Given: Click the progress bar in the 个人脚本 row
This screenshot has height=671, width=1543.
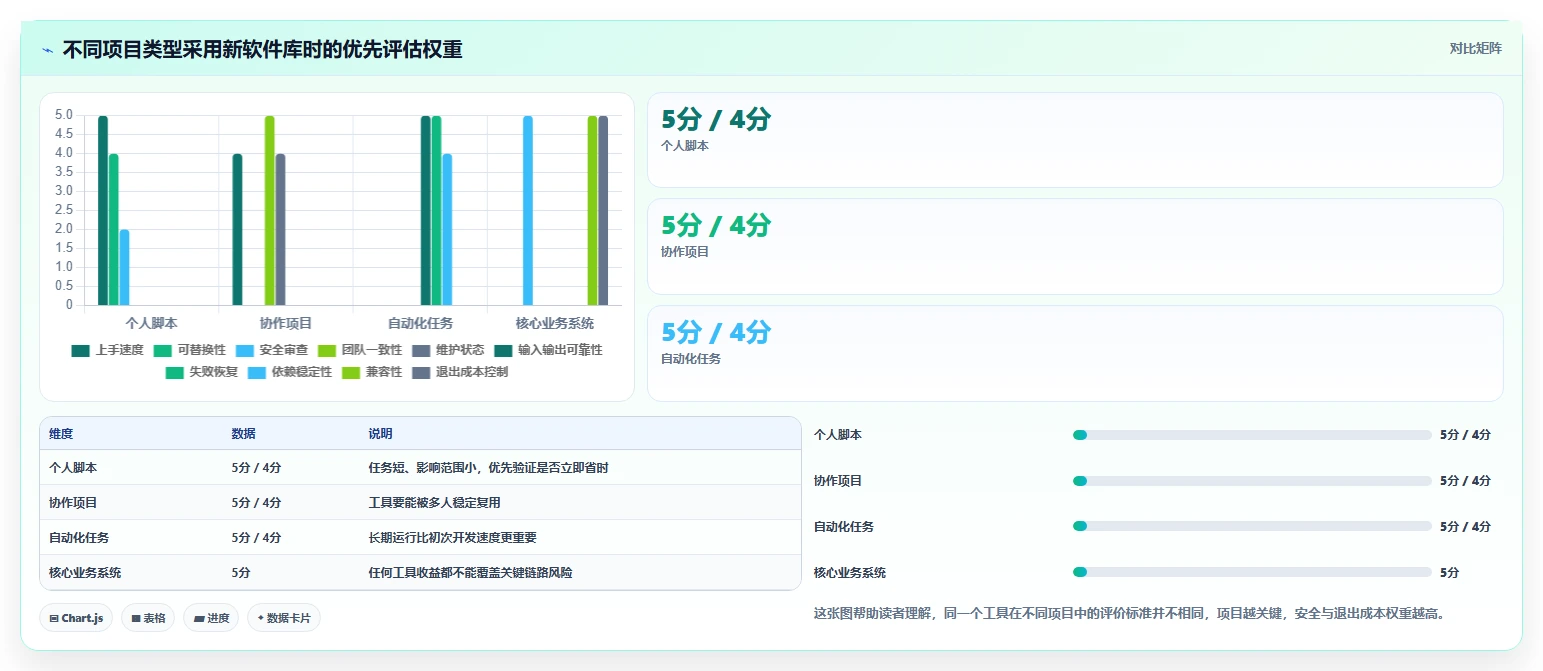Looking at the screenshot, I should pyautogui.click(x=1252, y=435).
